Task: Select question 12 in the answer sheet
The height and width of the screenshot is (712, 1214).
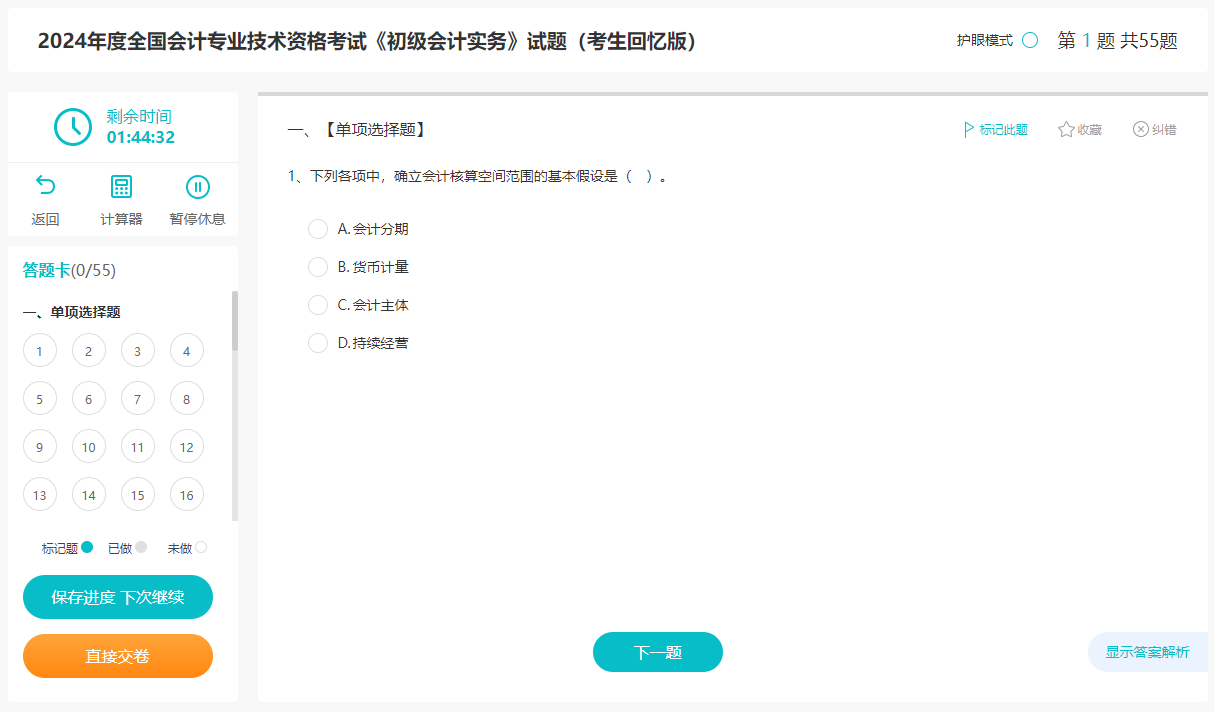Action: 186,446
